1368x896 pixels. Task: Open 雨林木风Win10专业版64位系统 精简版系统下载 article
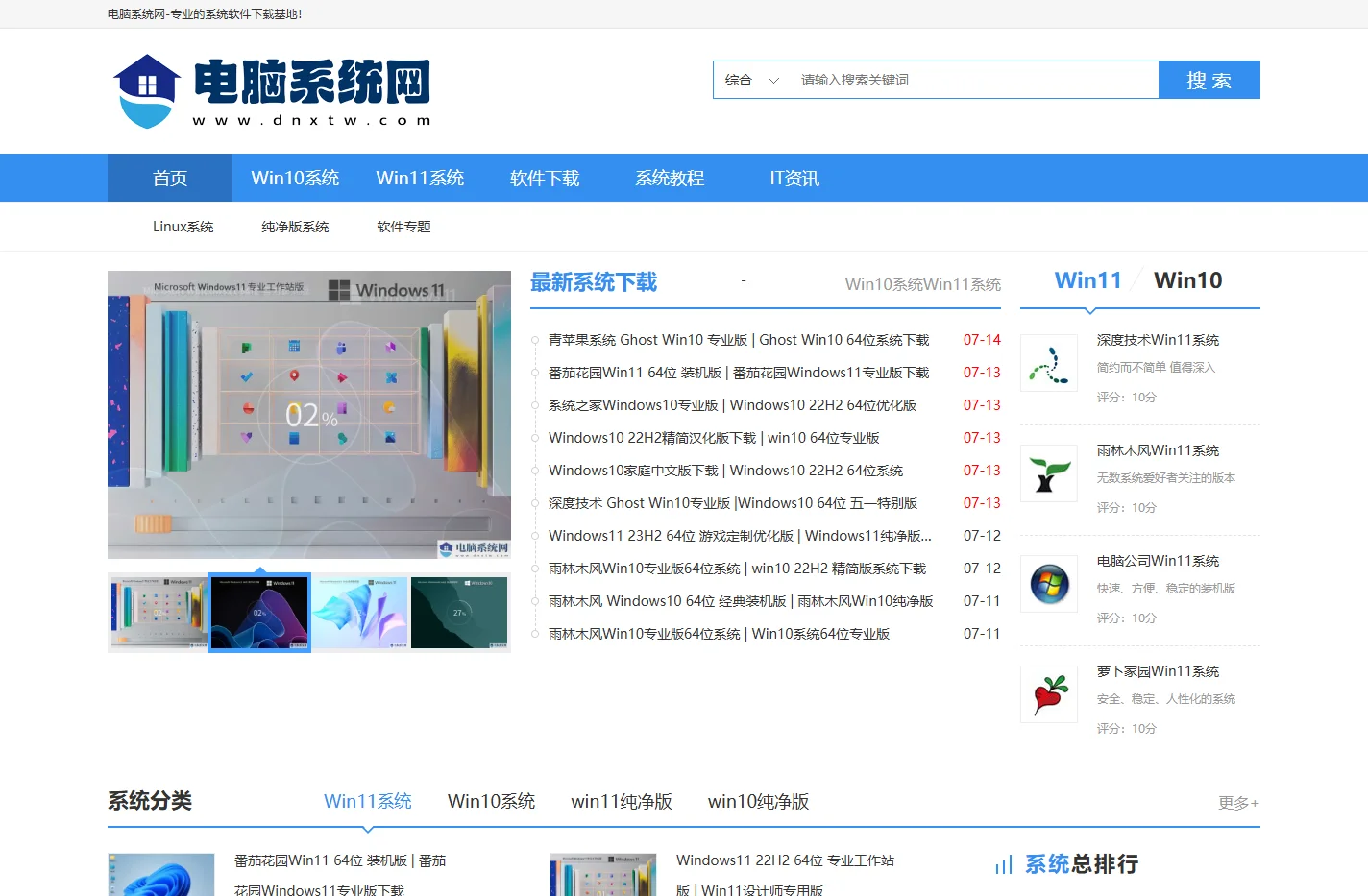(737, 569)
